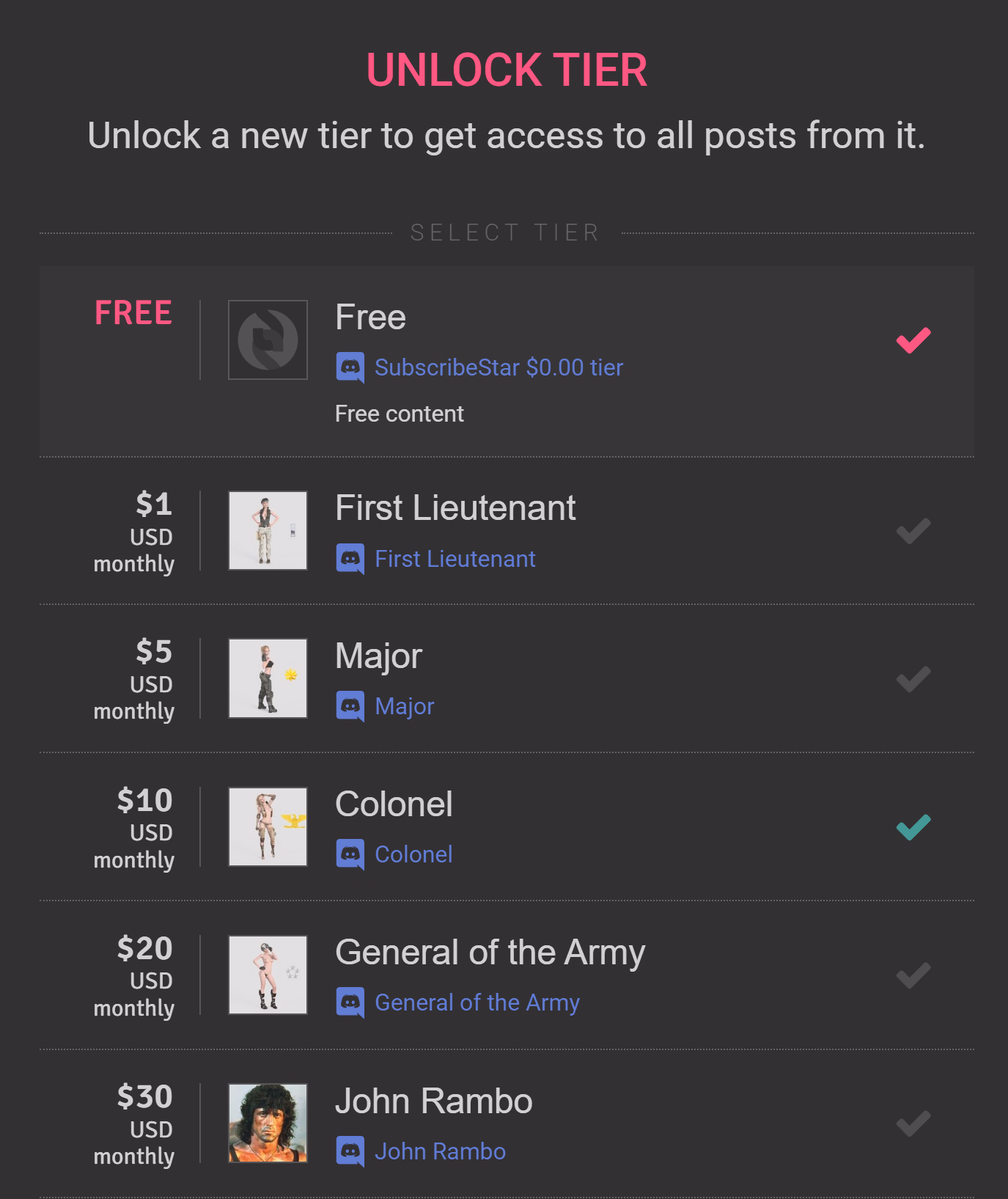
Task: Select the $30 John Rambo tier checkmark
Action: 913,1123
